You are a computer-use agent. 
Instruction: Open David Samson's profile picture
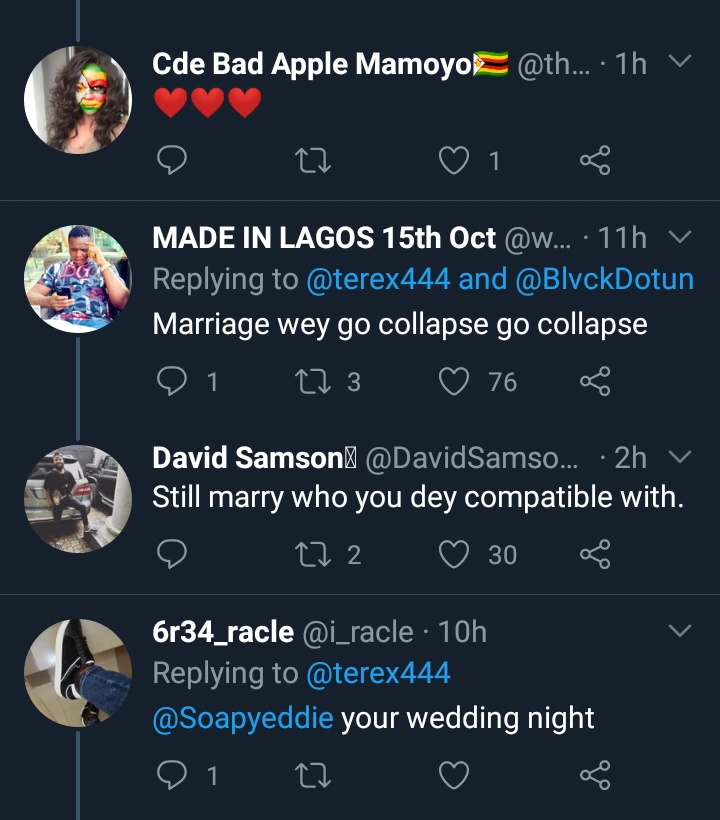(78, 499)
